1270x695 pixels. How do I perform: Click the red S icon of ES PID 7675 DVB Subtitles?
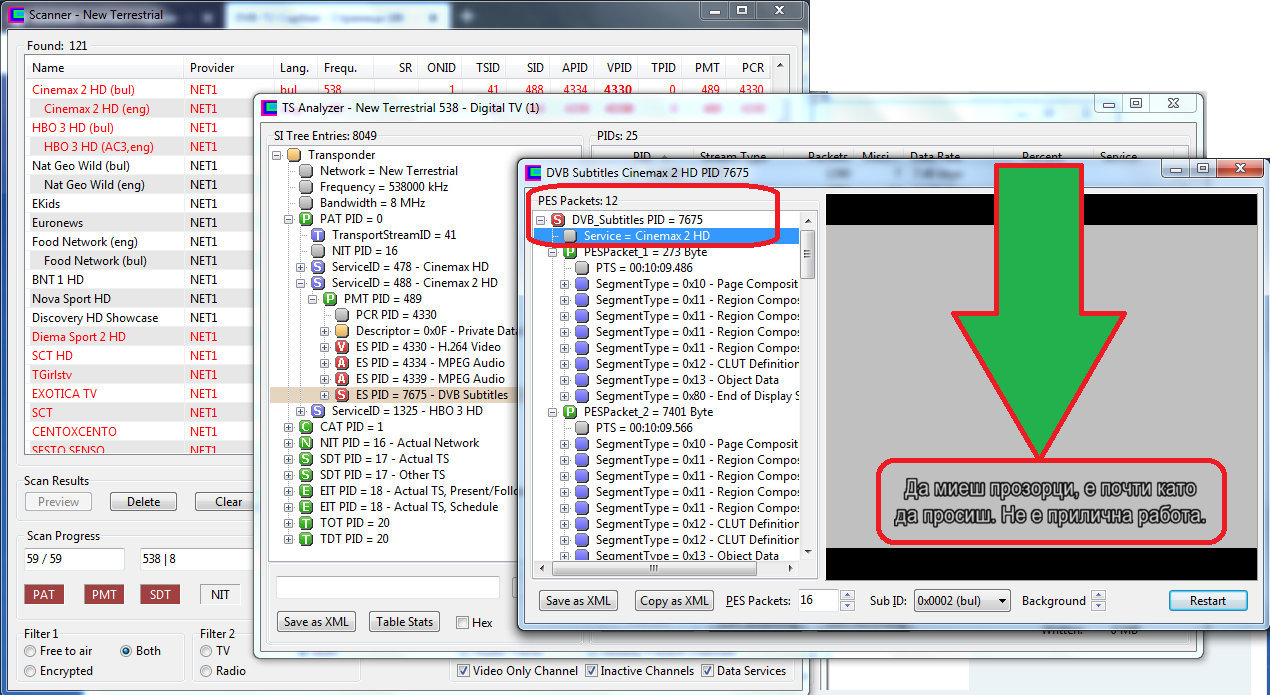(x=342, y=395)
